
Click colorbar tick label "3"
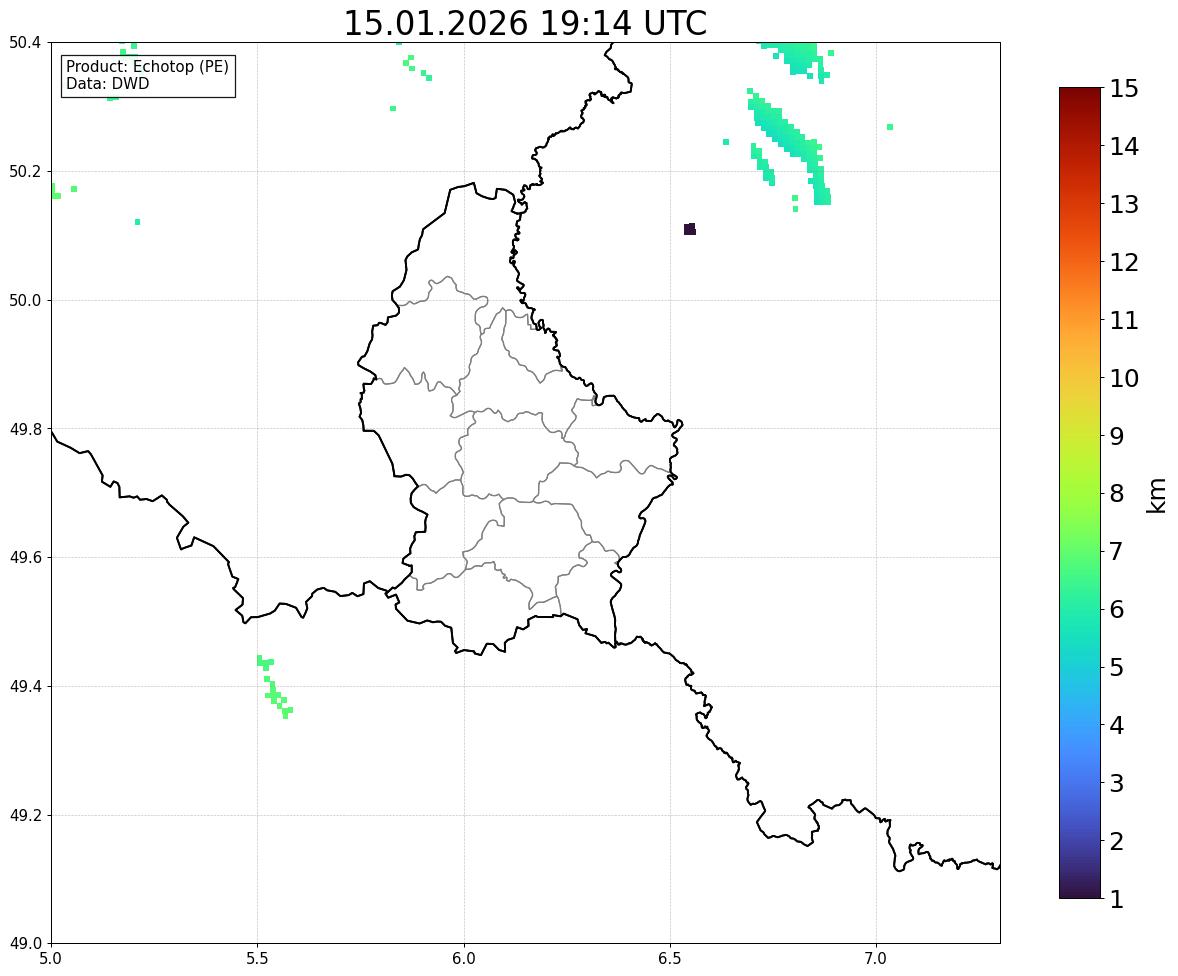[1116, 783]
